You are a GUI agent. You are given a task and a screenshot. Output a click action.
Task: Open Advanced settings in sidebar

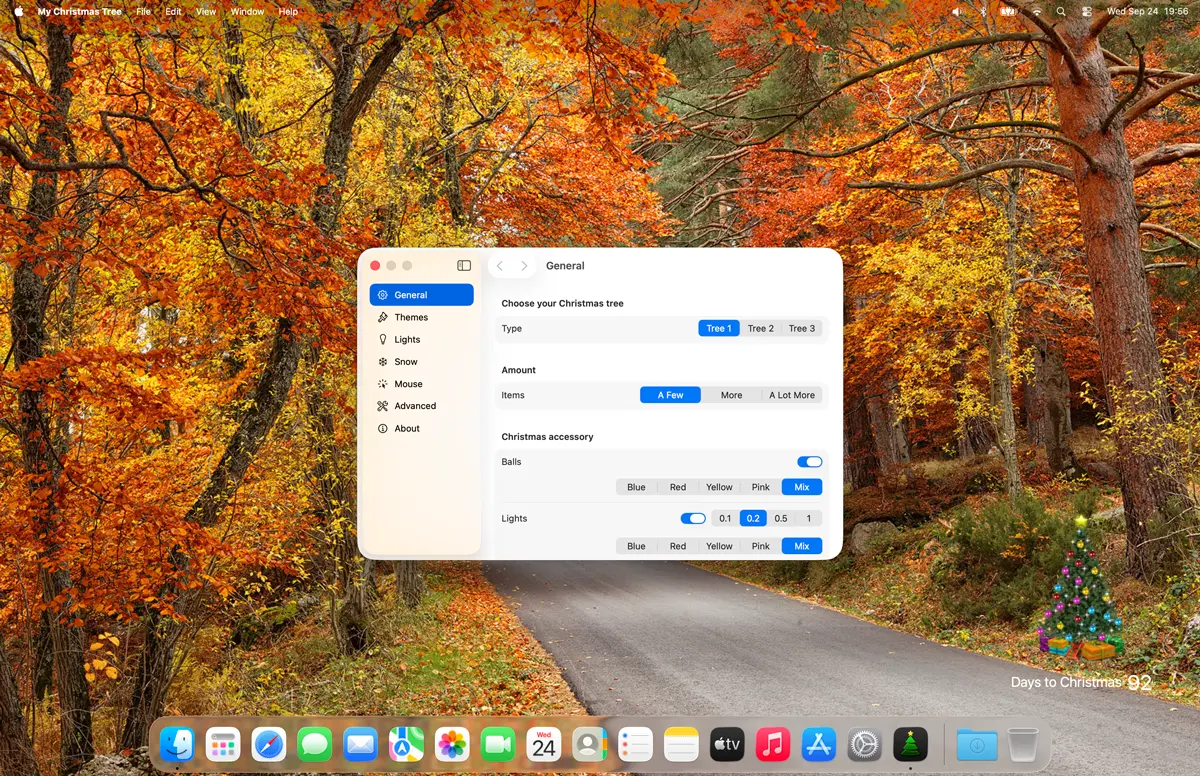tap(414, 406)
